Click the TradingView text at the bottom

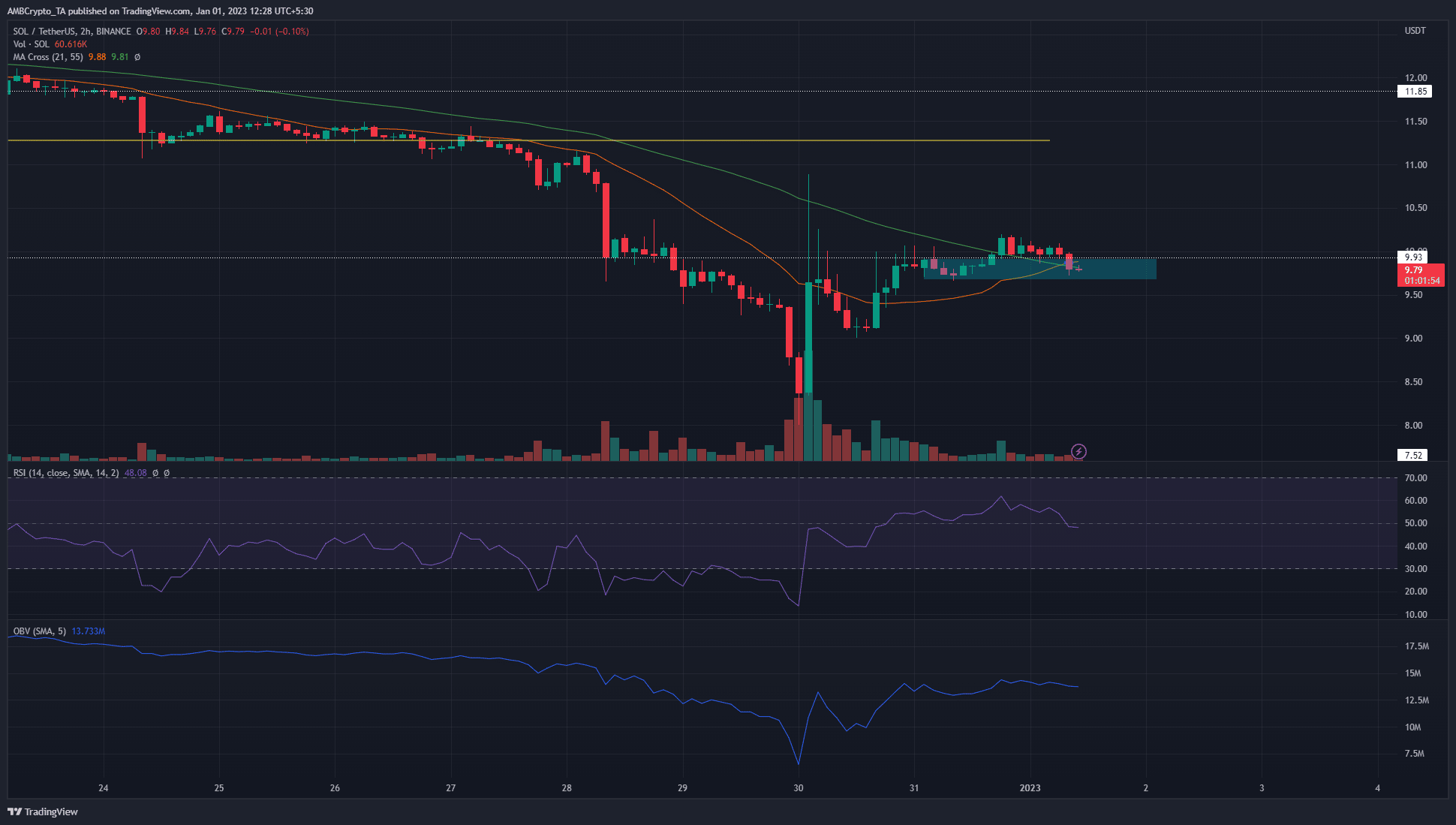click(x=51, y=811)
